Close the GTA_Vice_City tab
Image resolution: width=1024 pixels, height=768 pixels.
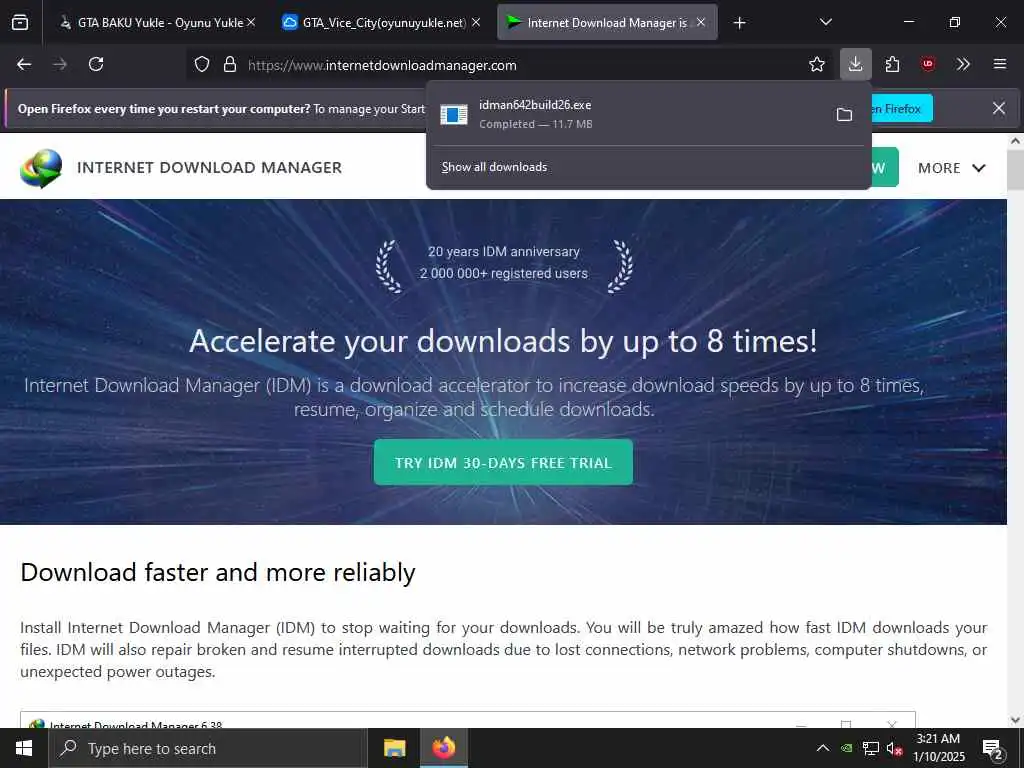[476, 23]
